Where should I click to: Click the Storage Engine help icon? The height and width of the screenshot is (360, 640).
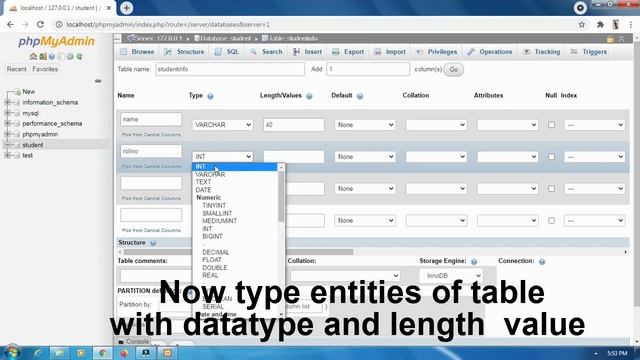474,261
